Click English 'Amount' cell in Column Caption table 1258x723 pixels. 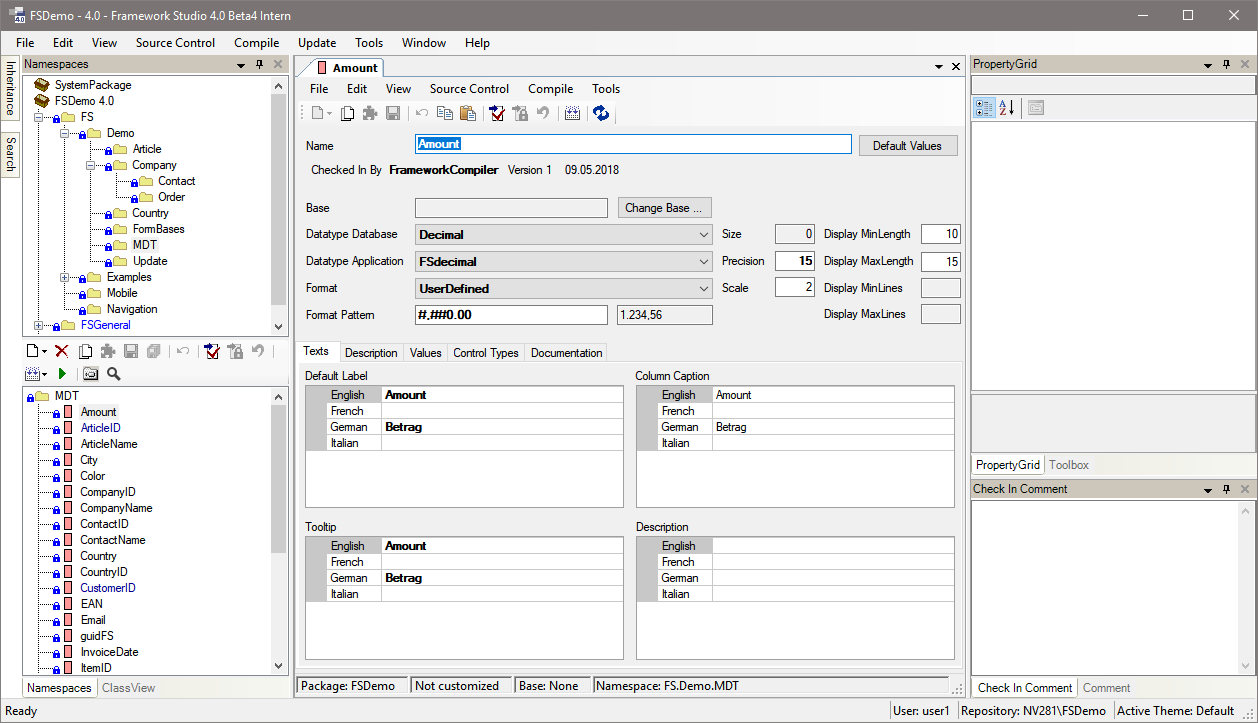[833, 395]
